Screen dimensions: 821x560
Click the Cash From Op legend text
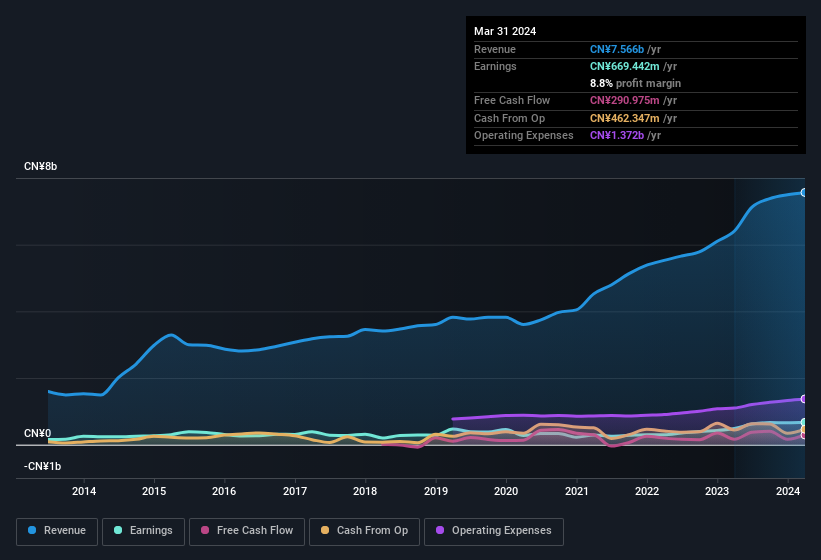pyautogui.click(x=372, y=531)
